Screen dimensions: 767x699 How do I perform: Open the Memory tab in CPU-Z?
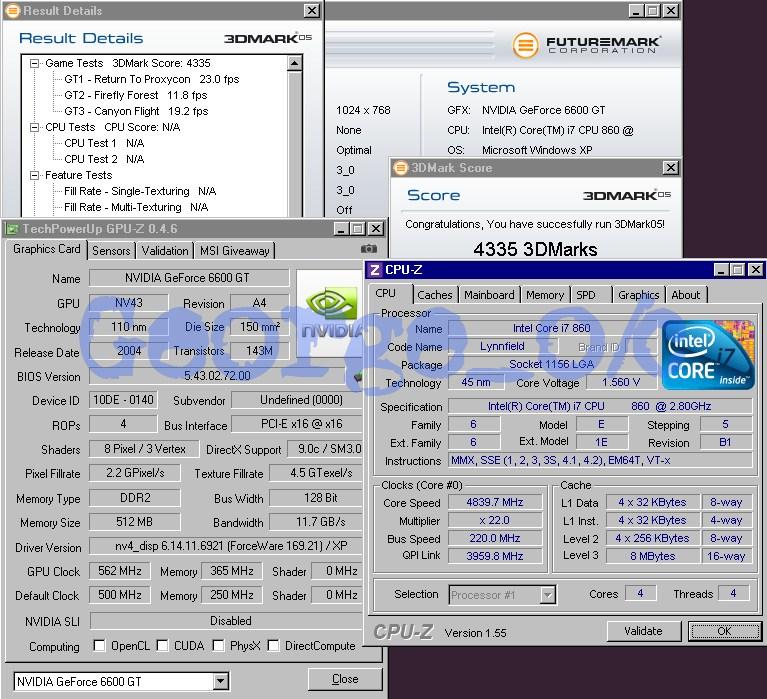tap(545, 295)
